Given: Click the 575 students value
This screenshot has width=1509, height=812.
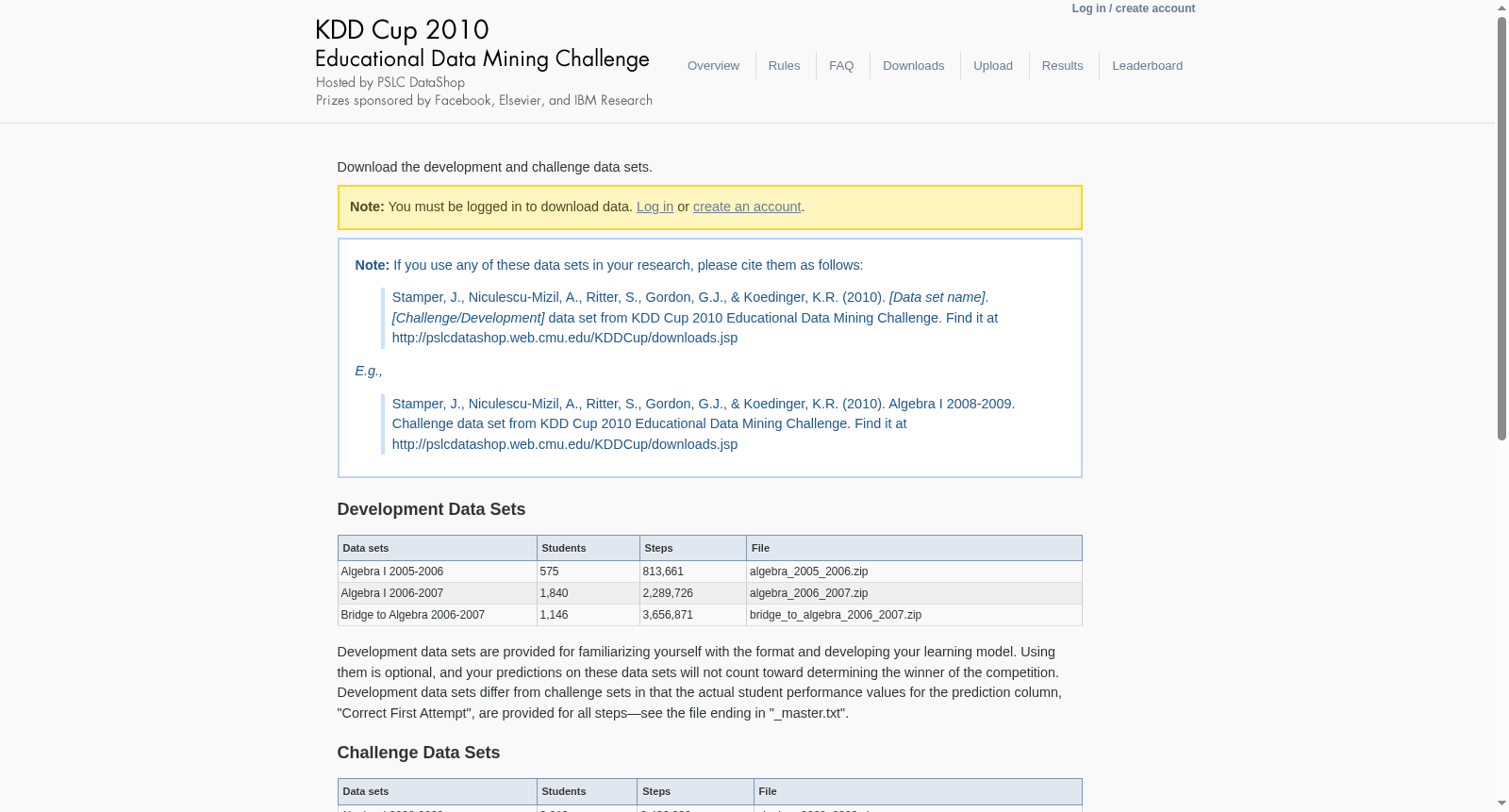Looking at the screenshot, I should [x=549, y=572].
